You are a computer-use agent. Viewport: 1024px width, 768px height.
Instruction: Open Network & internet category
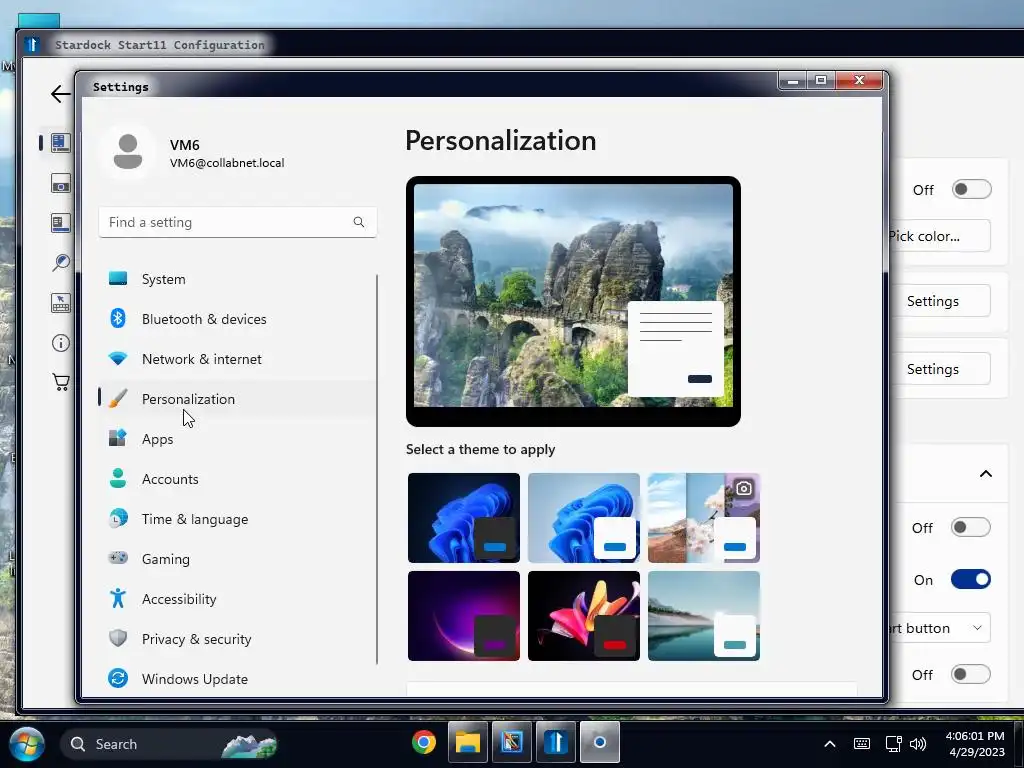[x=237, y=359]
